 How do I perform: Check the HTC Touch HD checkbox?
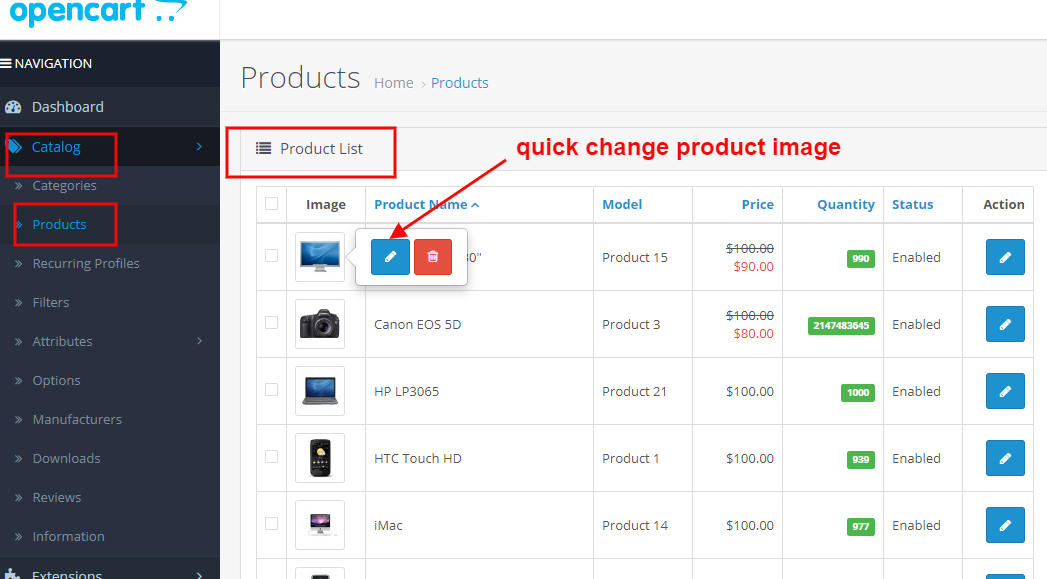click(x=271, y=457)
